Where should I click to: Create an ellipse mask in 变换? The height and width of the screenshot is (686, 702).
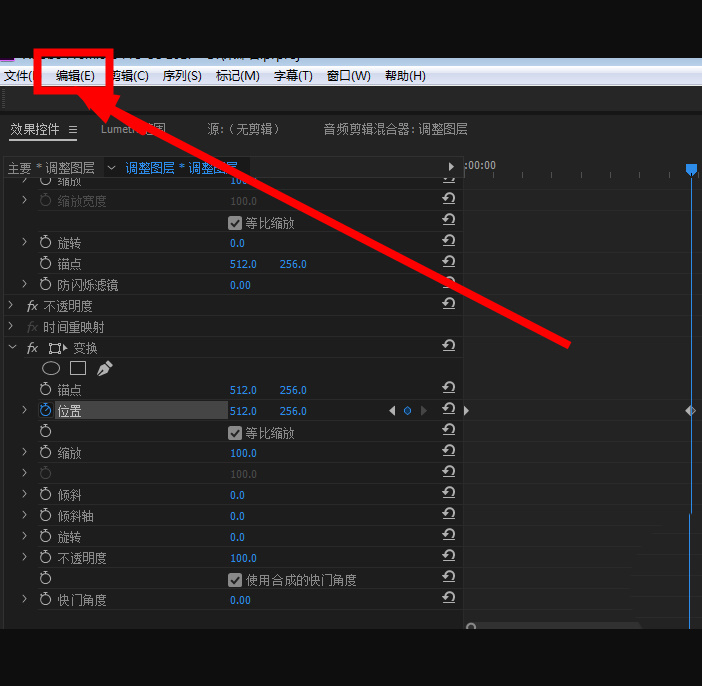(51, 369)
